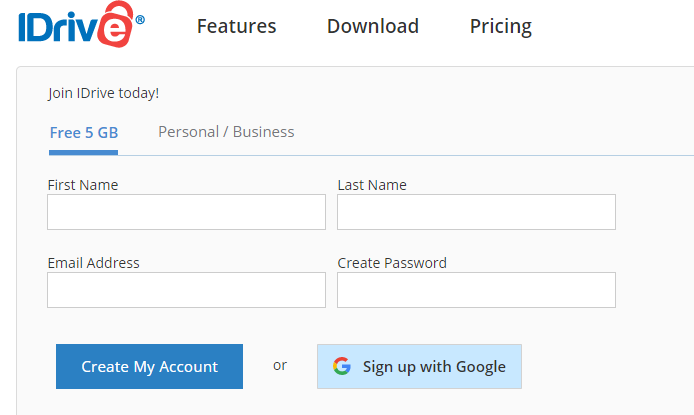Click the 'Email Address' label

tap(93, 263)
